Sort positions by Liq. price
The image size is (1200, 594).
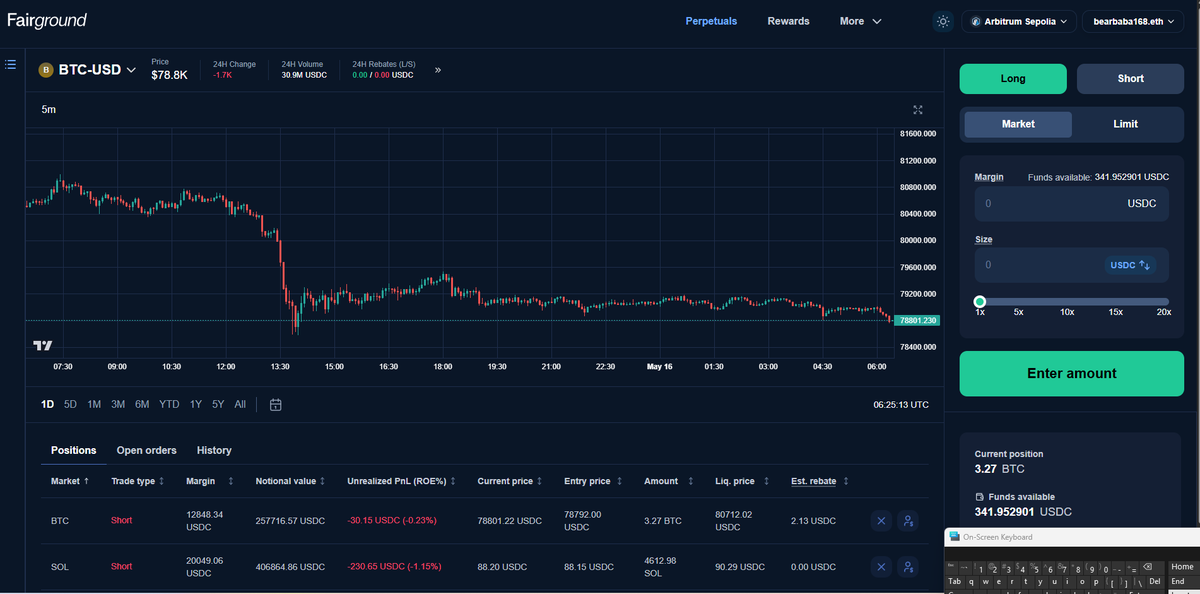pyautogui.click(x=742, y=481)
